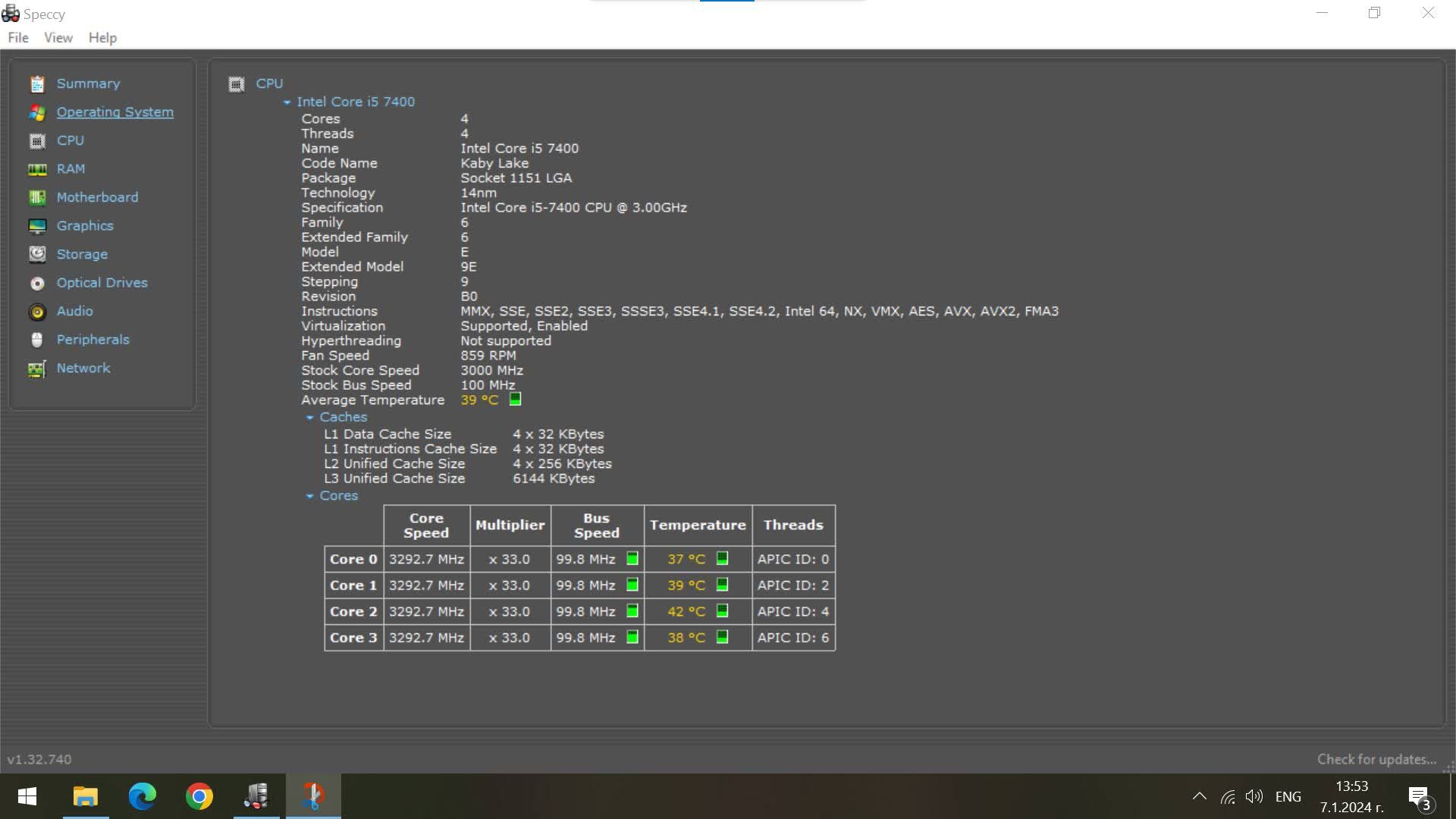The image size is (1456, 819).
Task: Click the APIC ID: 6 cell
Action: [793, 638]
